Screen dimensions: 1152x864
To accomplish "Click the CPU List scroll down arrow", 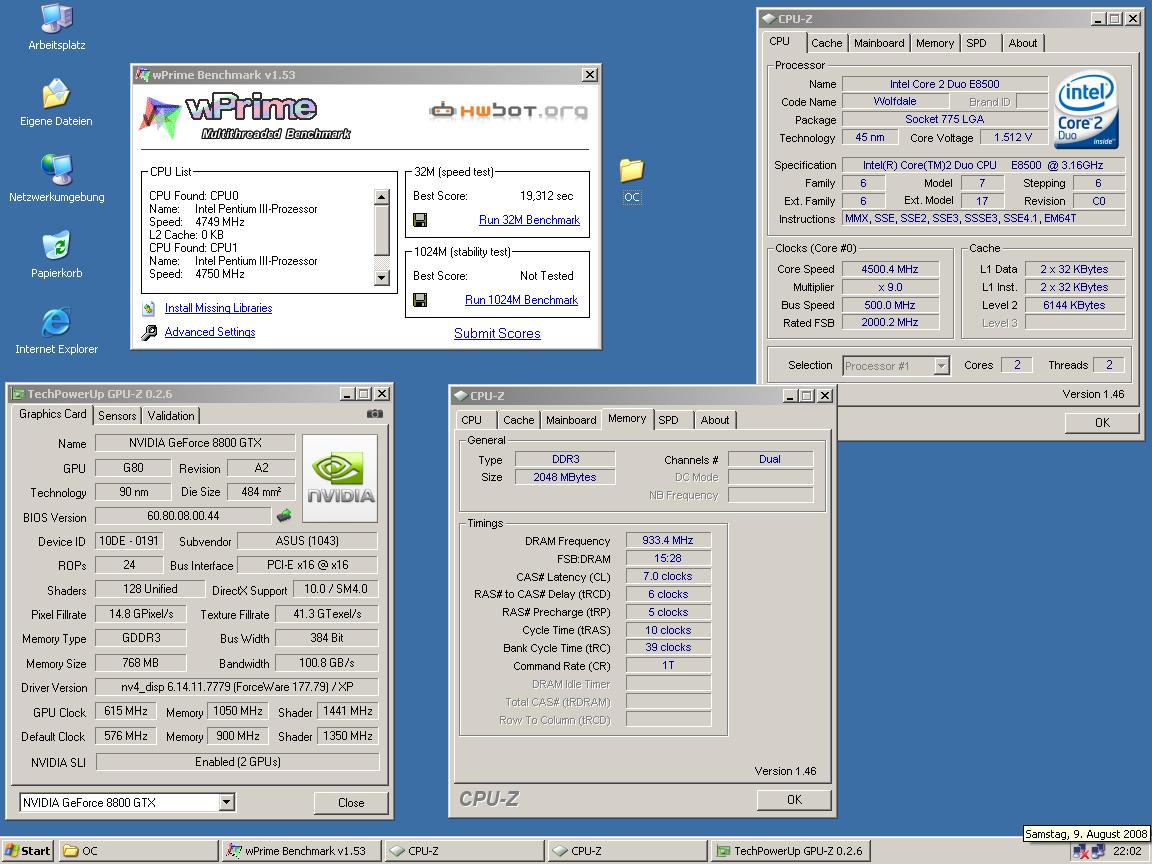I will 381,278.
